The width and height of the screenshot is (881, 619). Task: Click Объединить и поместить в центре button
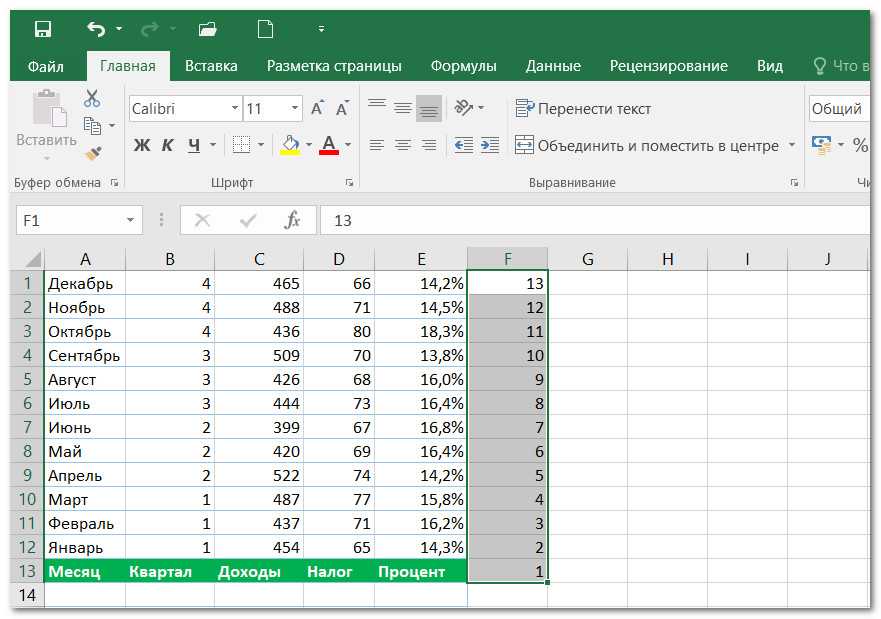(646, 145)
